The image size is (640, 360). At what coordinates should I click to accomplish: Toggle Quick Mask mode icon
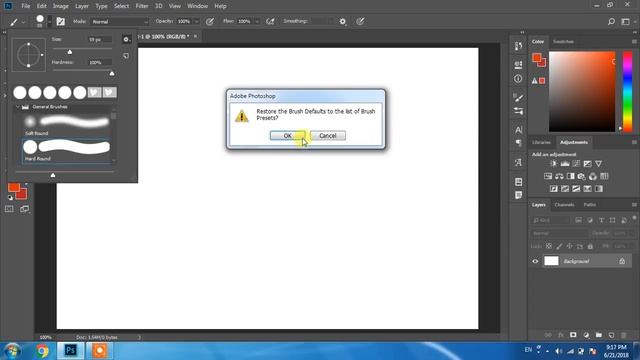9,209
